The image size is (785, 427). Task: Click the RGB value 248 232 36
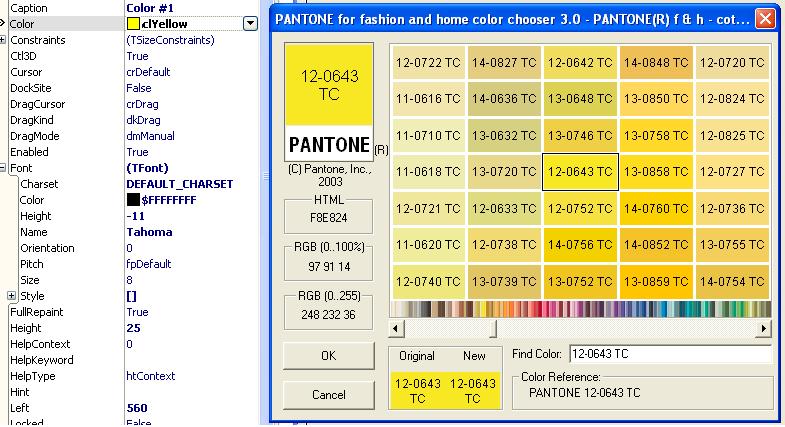pyautogui.click(x=328, y=315)
